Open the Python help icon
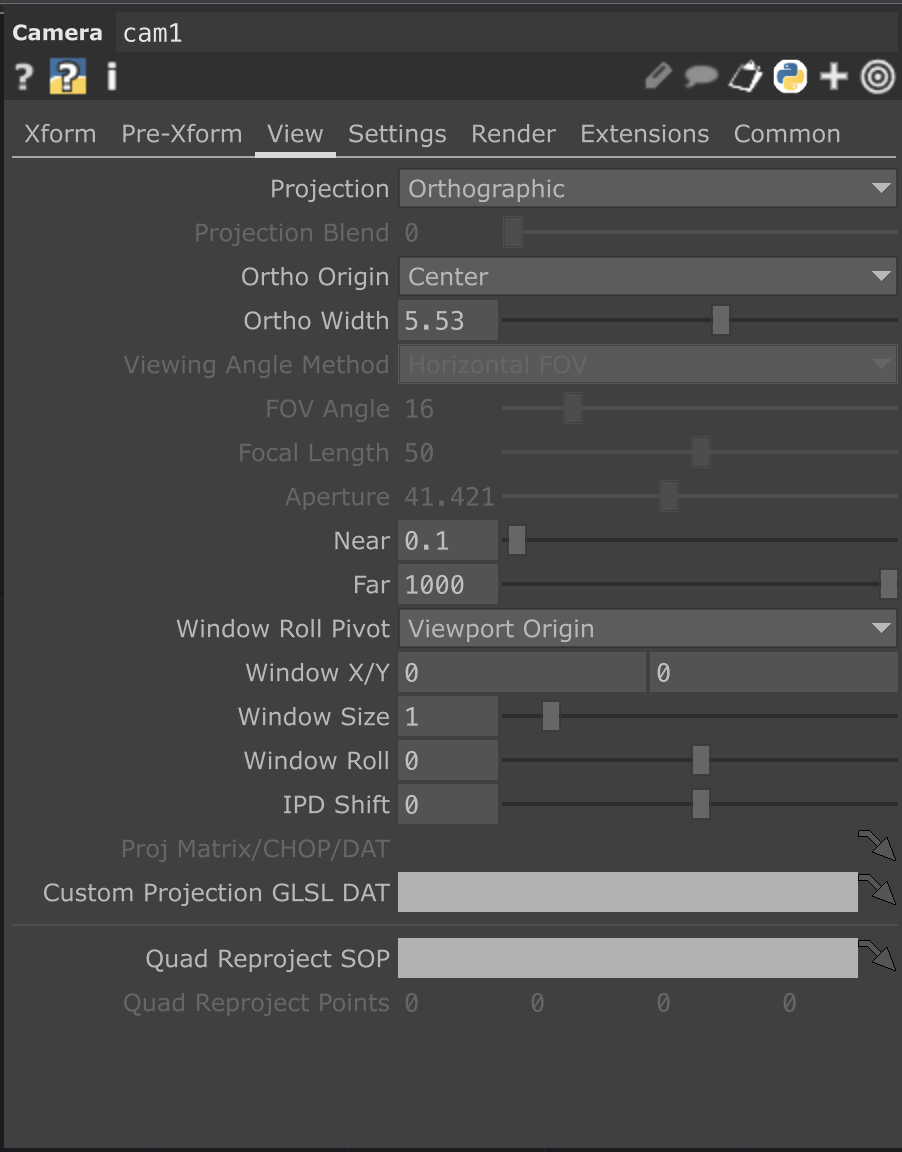This screenshot has height=1152, width=902. 68,77
